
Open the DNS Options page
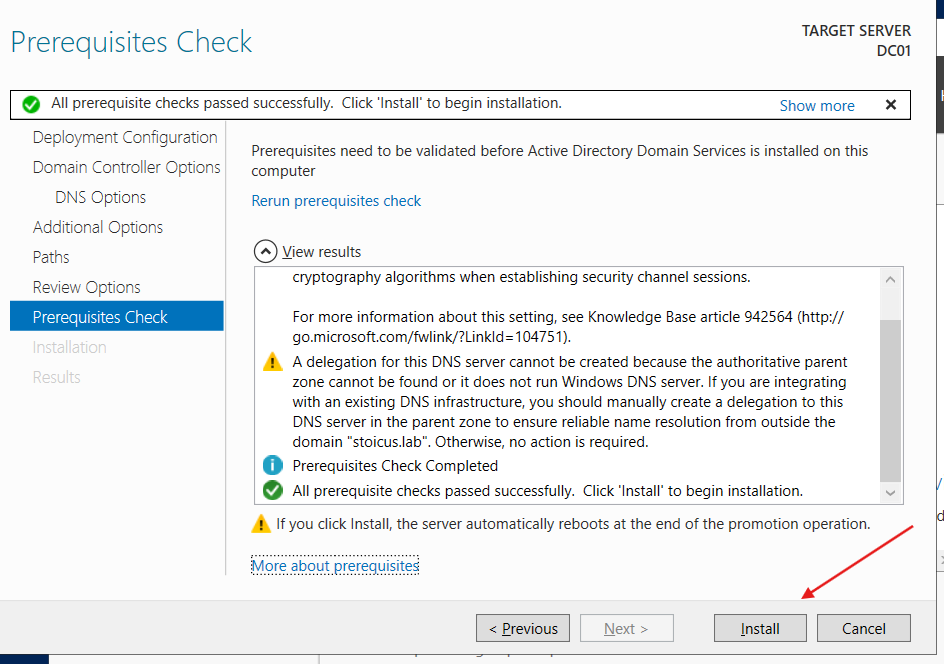click(100, 197)
